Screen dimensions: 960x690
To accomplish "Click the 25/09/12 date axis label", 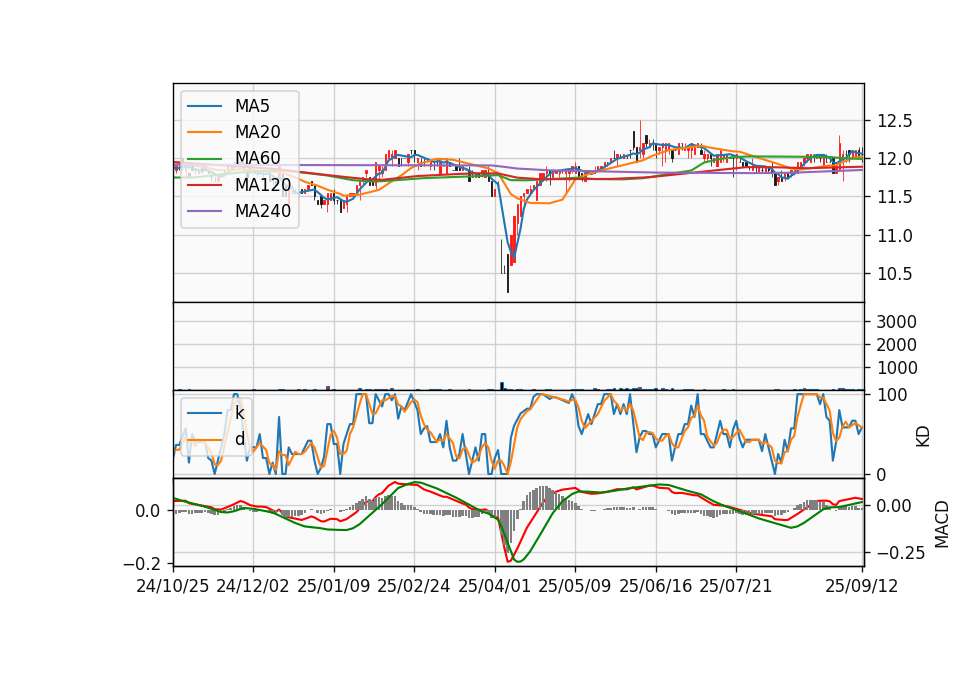I will 862,586.
